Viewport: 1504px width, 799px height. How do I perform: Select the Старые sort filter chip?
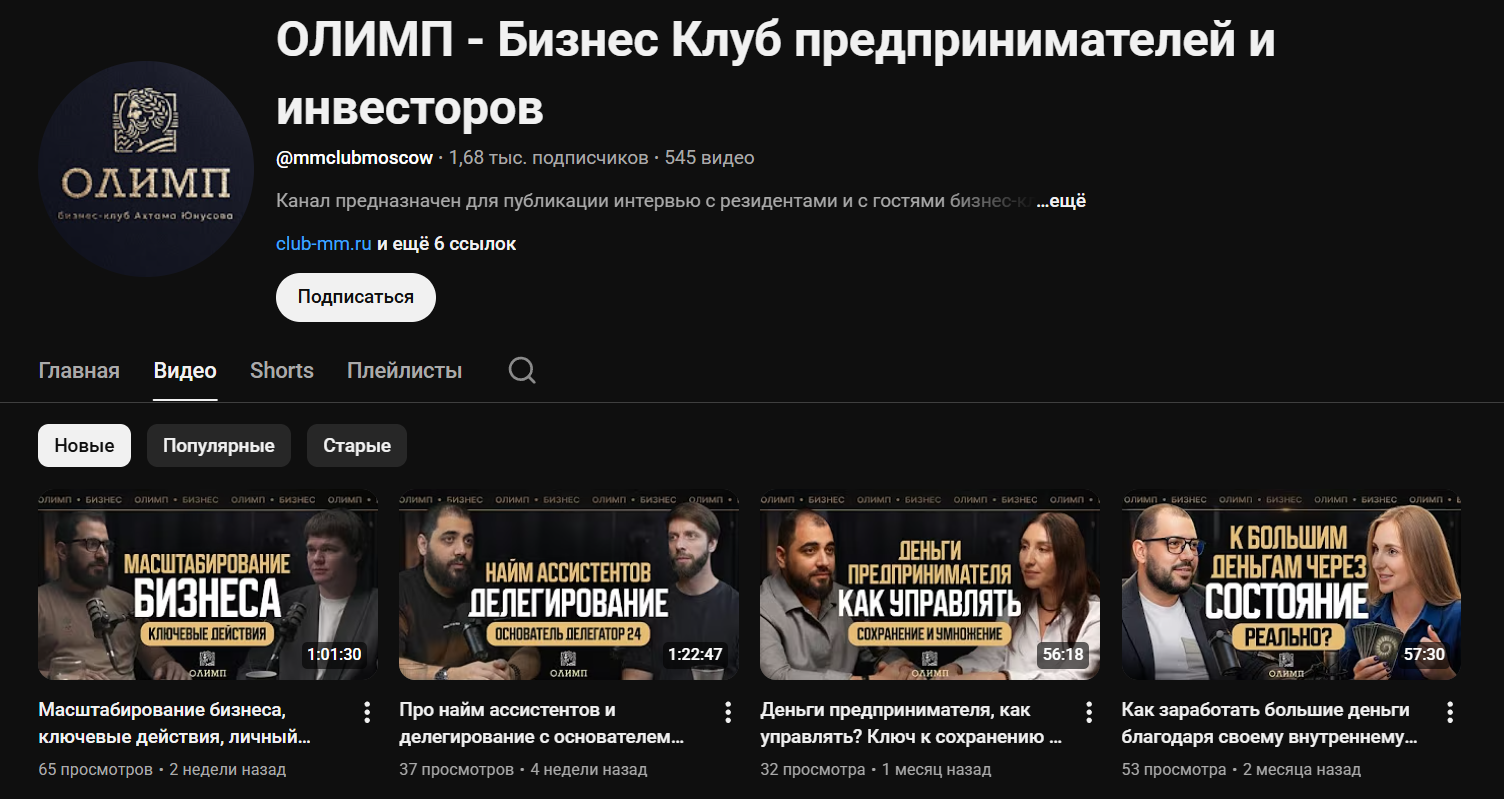coord(357,446)
